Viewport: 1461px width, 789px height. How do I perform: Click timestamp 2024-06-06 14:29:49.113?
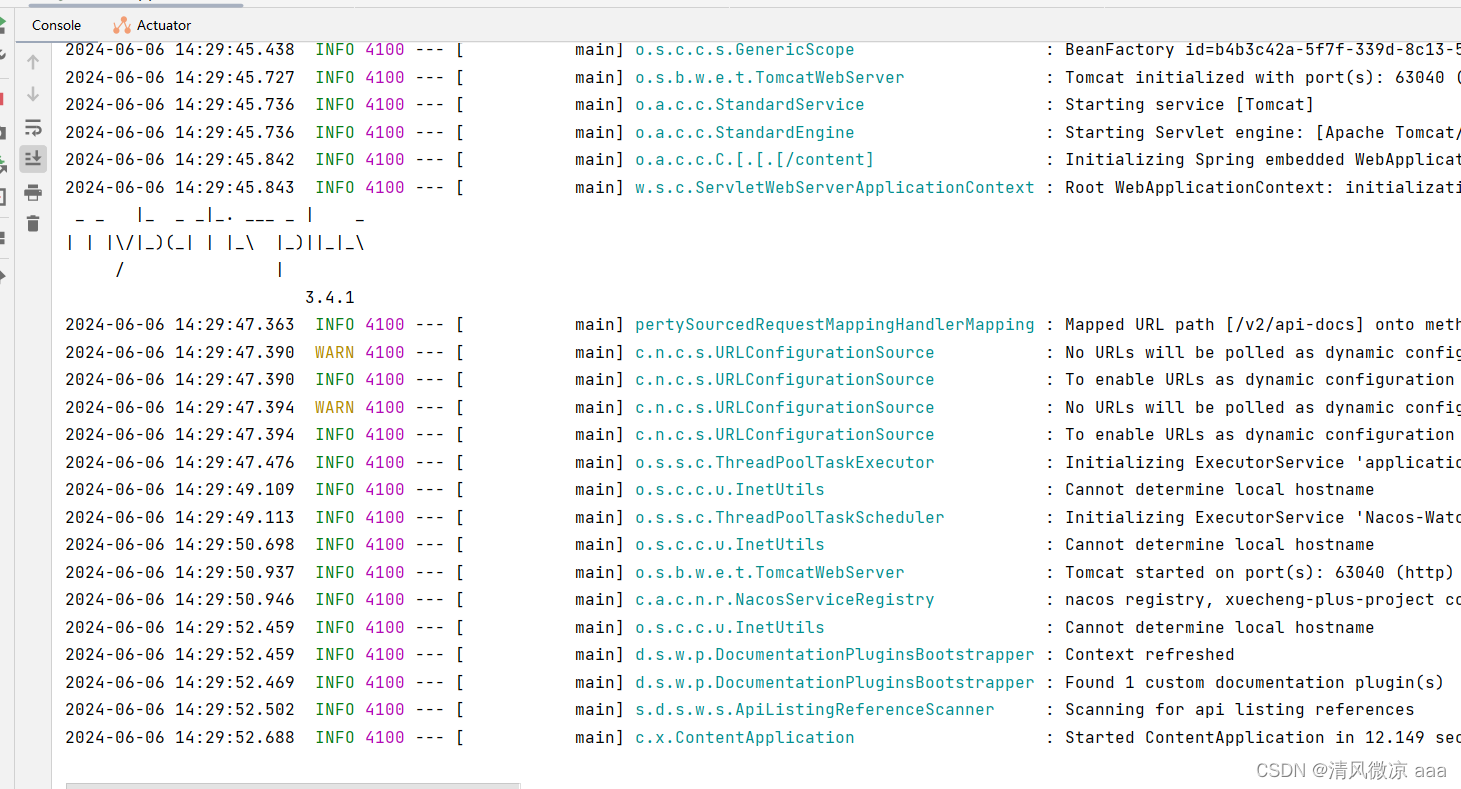(x=180, y=517)
